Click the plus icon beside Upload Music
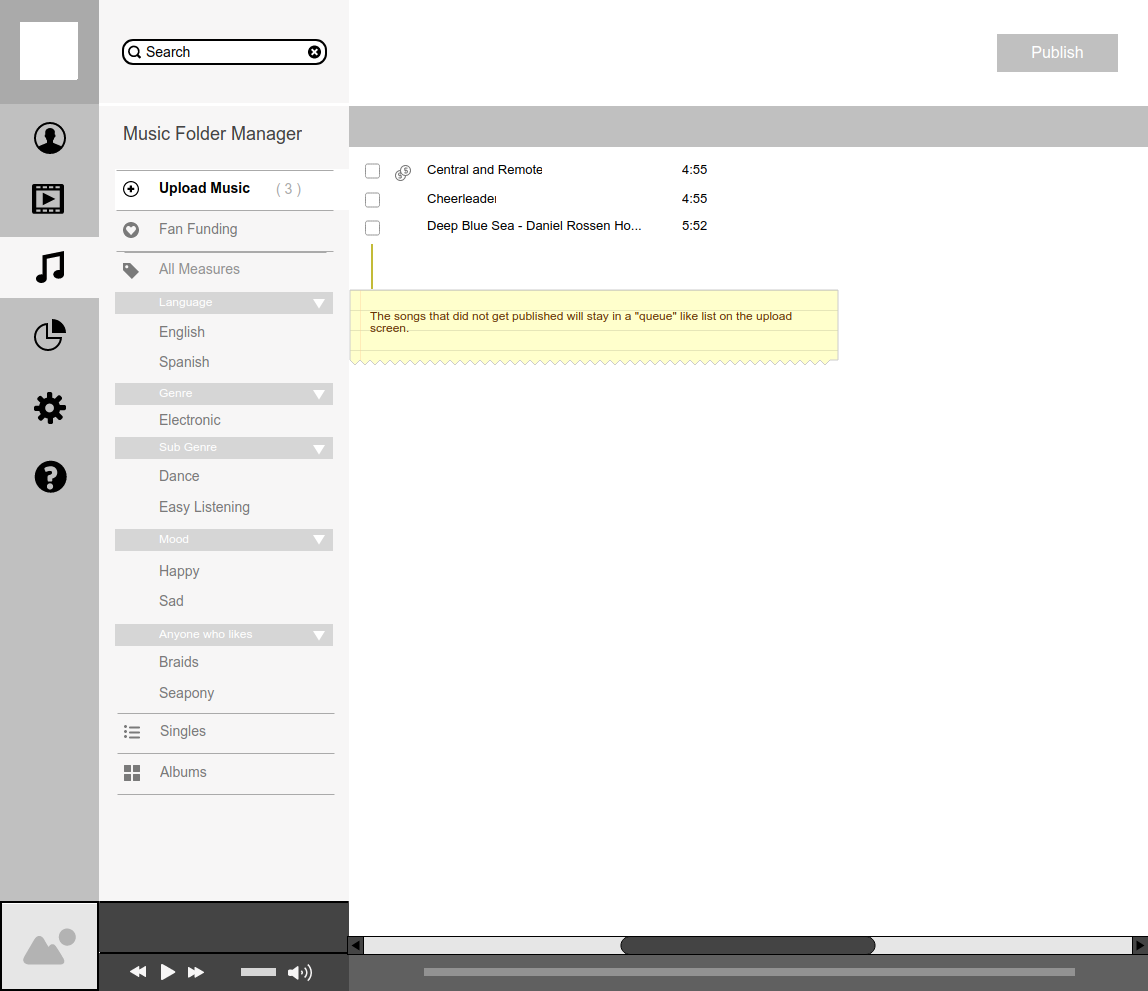 point(131,189)
